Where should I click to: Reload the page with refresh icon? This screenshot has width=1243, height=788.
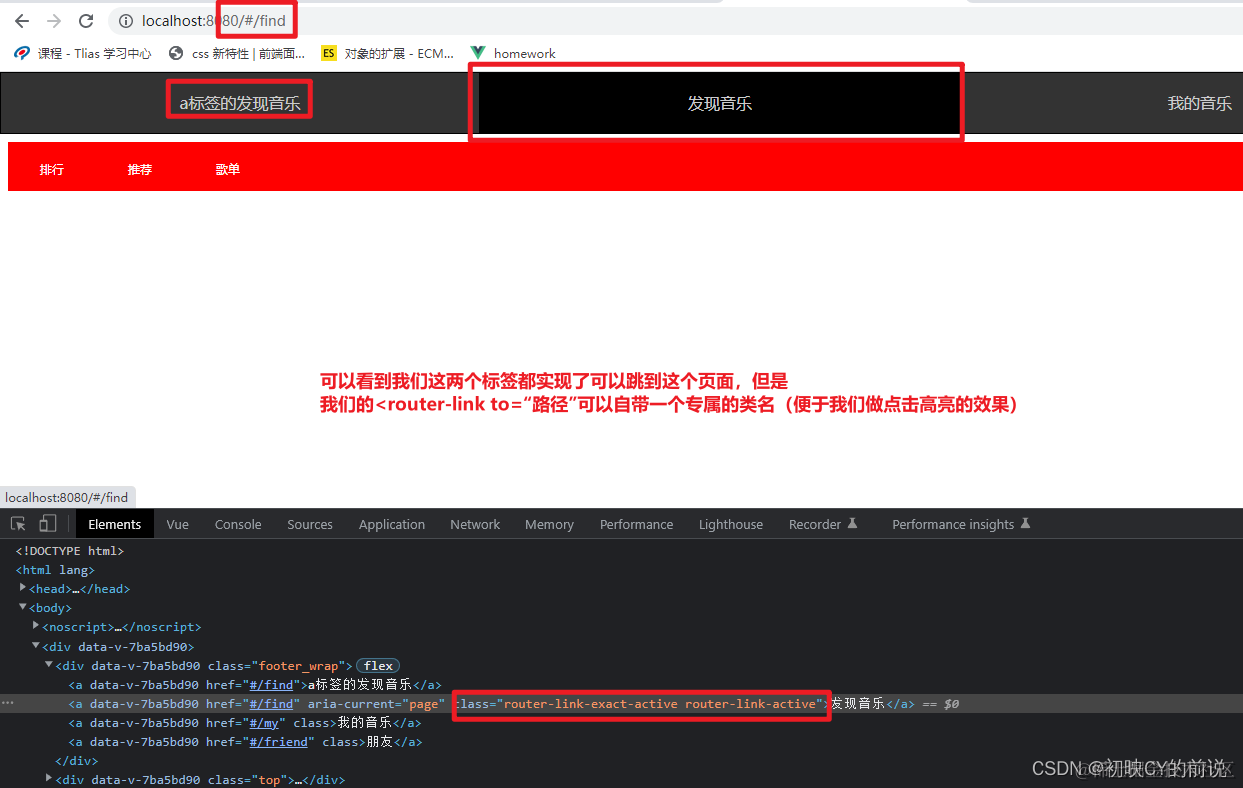(86, 21)
